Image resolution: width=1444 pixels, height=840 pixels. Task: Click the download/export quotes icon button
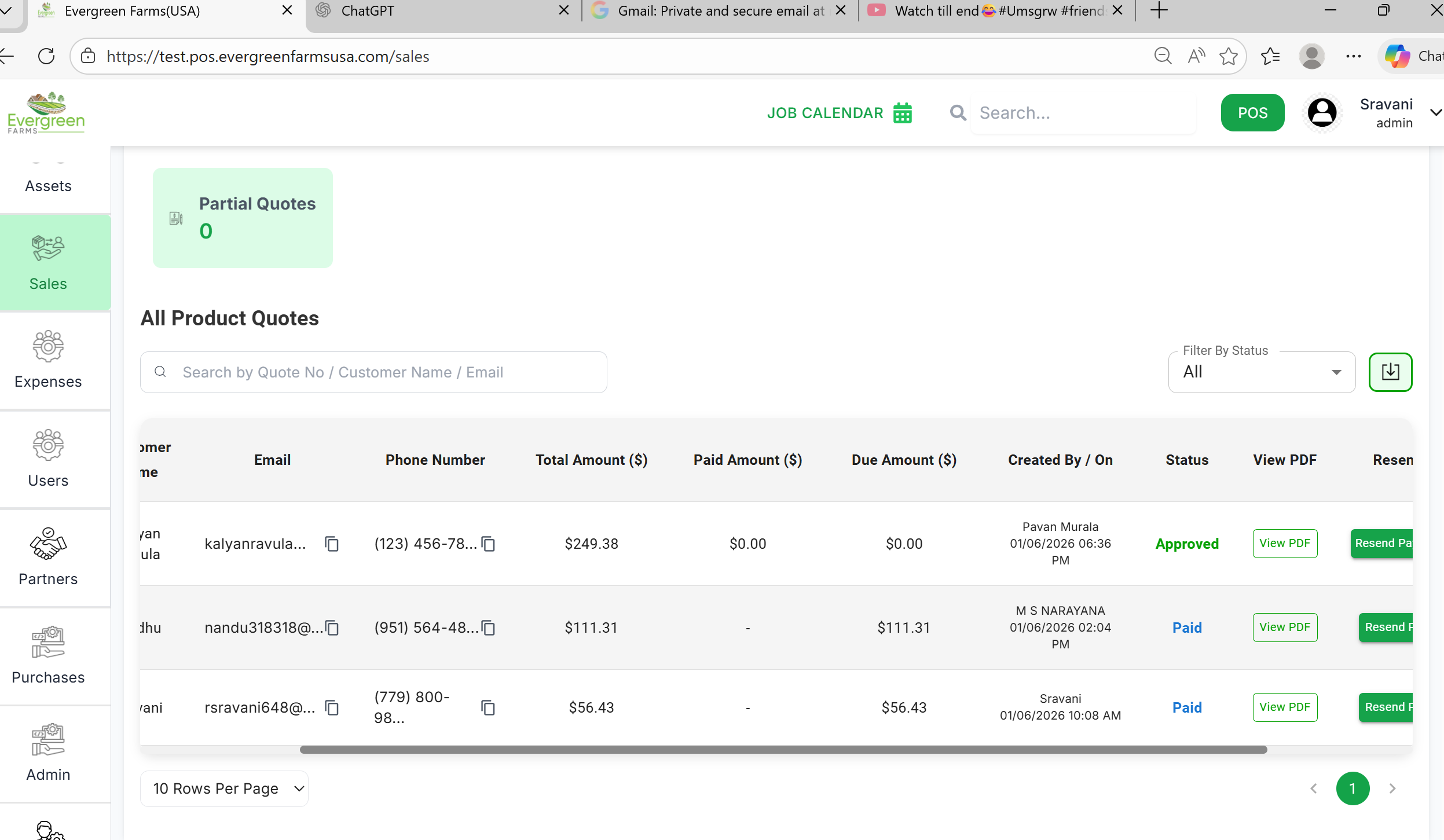pyautogui.click(x=1390, y=372)
